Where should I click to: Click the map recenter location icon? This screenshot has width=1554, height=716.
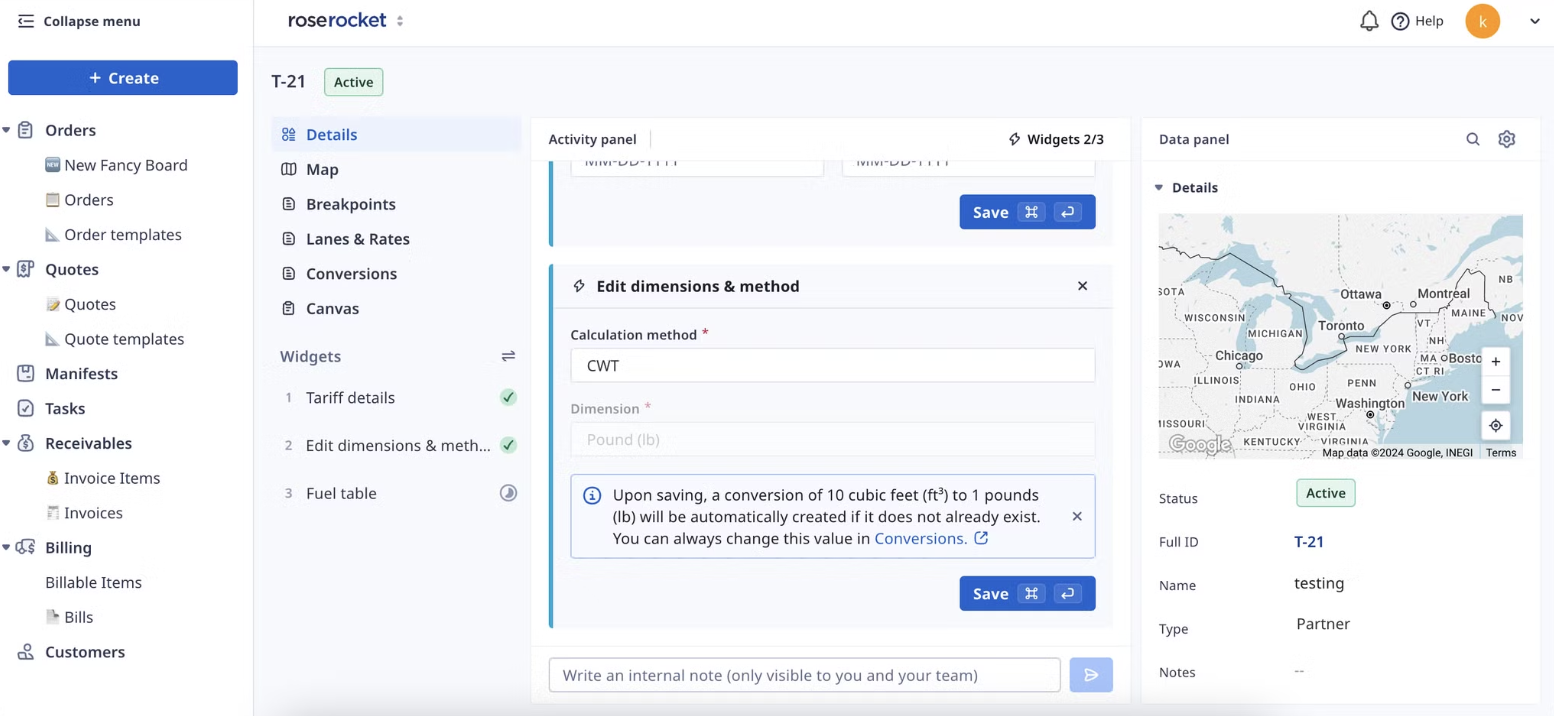coord(1495,426)
